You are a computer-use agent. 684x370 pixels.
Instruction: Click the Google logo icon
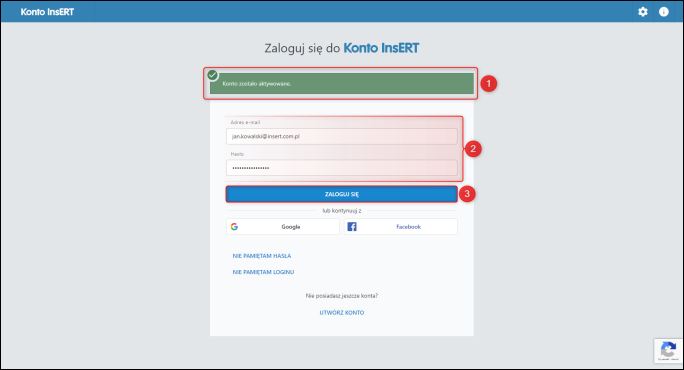[x=234, y=226]
